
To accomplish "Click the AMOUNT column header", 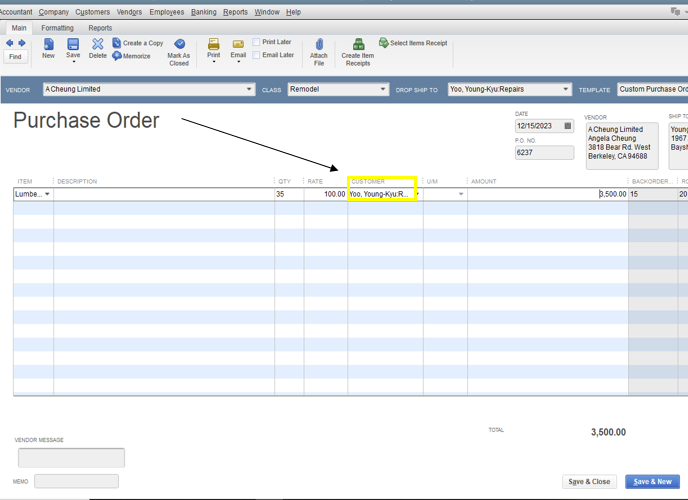I will pos(484,181).
